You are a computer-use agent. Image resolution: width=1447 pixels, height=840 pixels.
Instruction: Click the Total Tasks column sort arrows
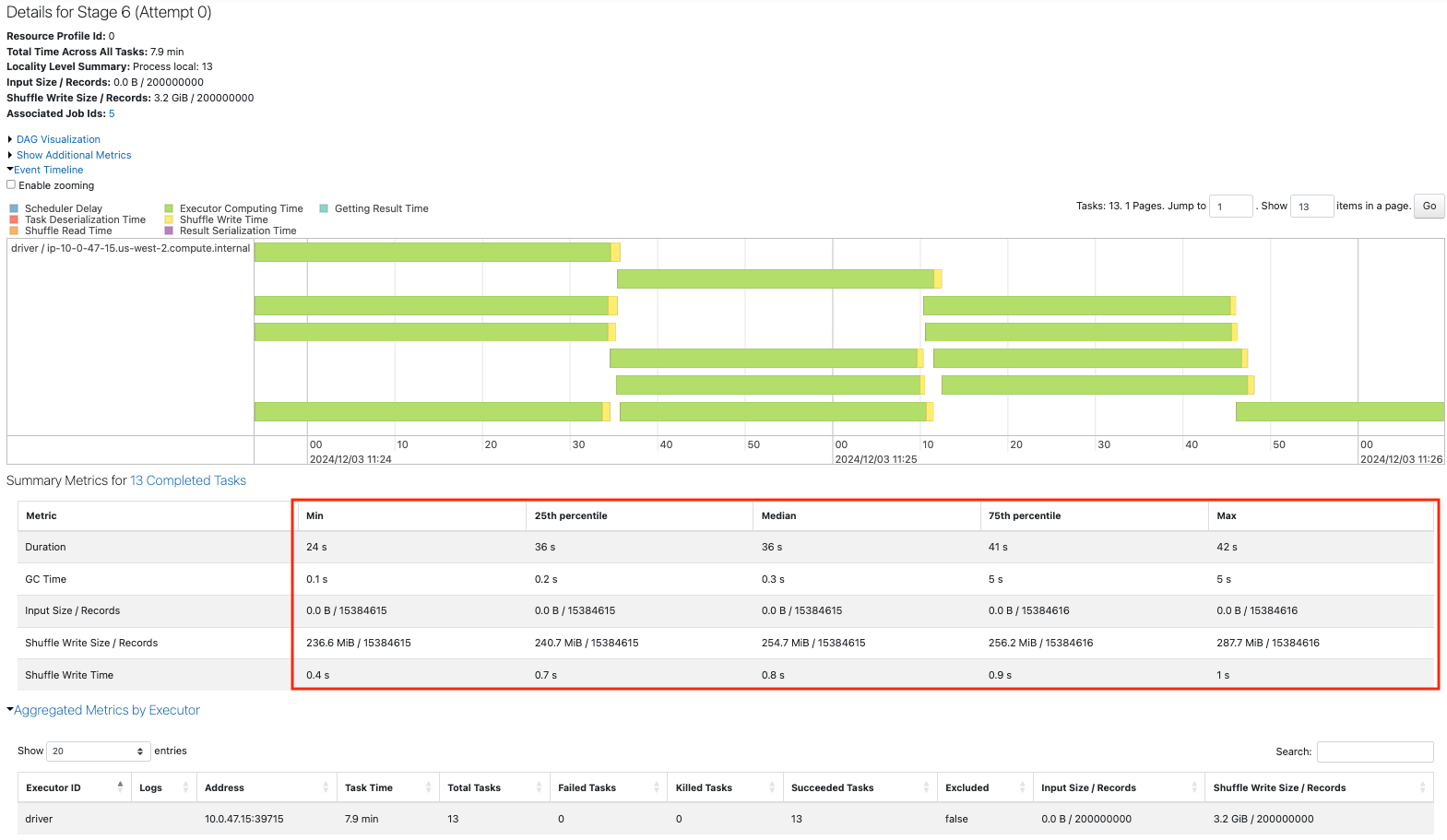tap(539, 787)
